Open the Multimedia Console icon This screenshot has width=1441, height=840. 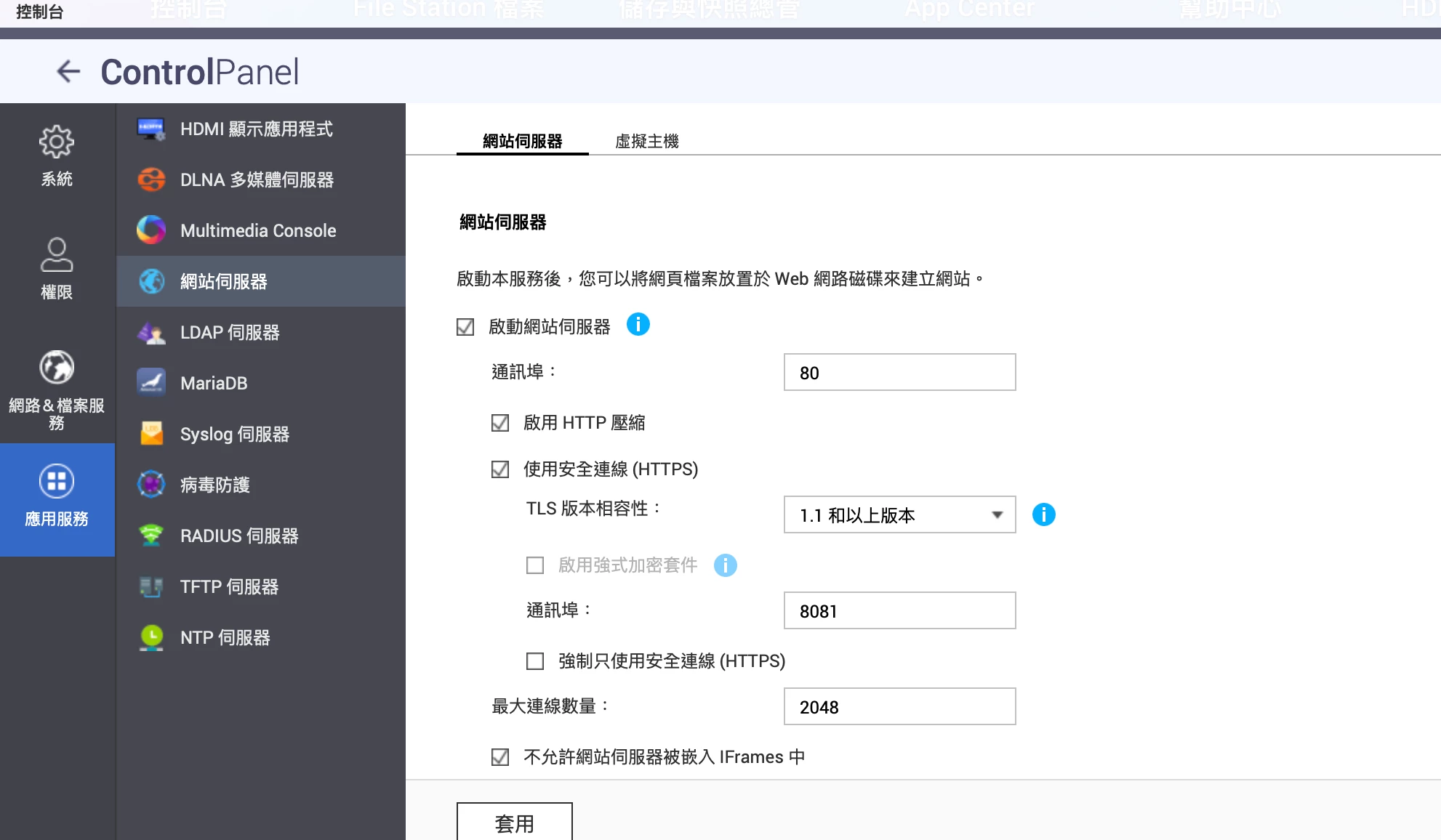tap(151, 231)
